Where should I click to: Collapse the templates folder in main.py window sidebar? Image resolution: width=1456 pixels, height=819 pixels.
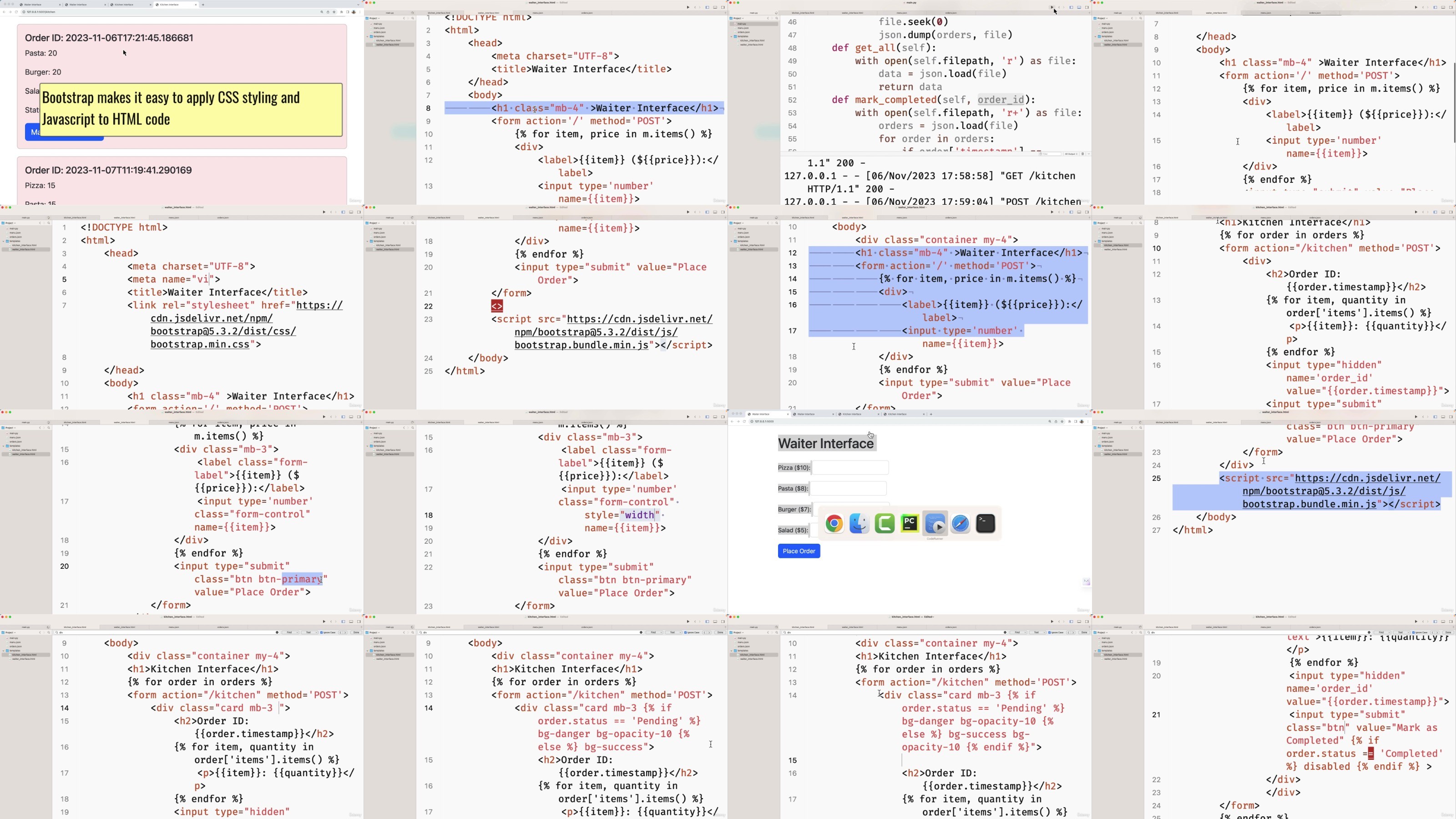pos(731,36)
